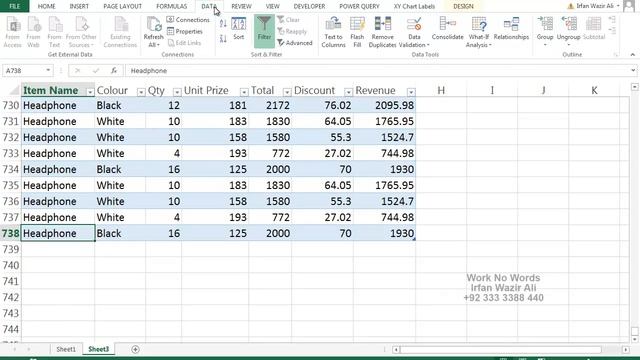Click Remove Duplicates

click(x=382, y=32)
